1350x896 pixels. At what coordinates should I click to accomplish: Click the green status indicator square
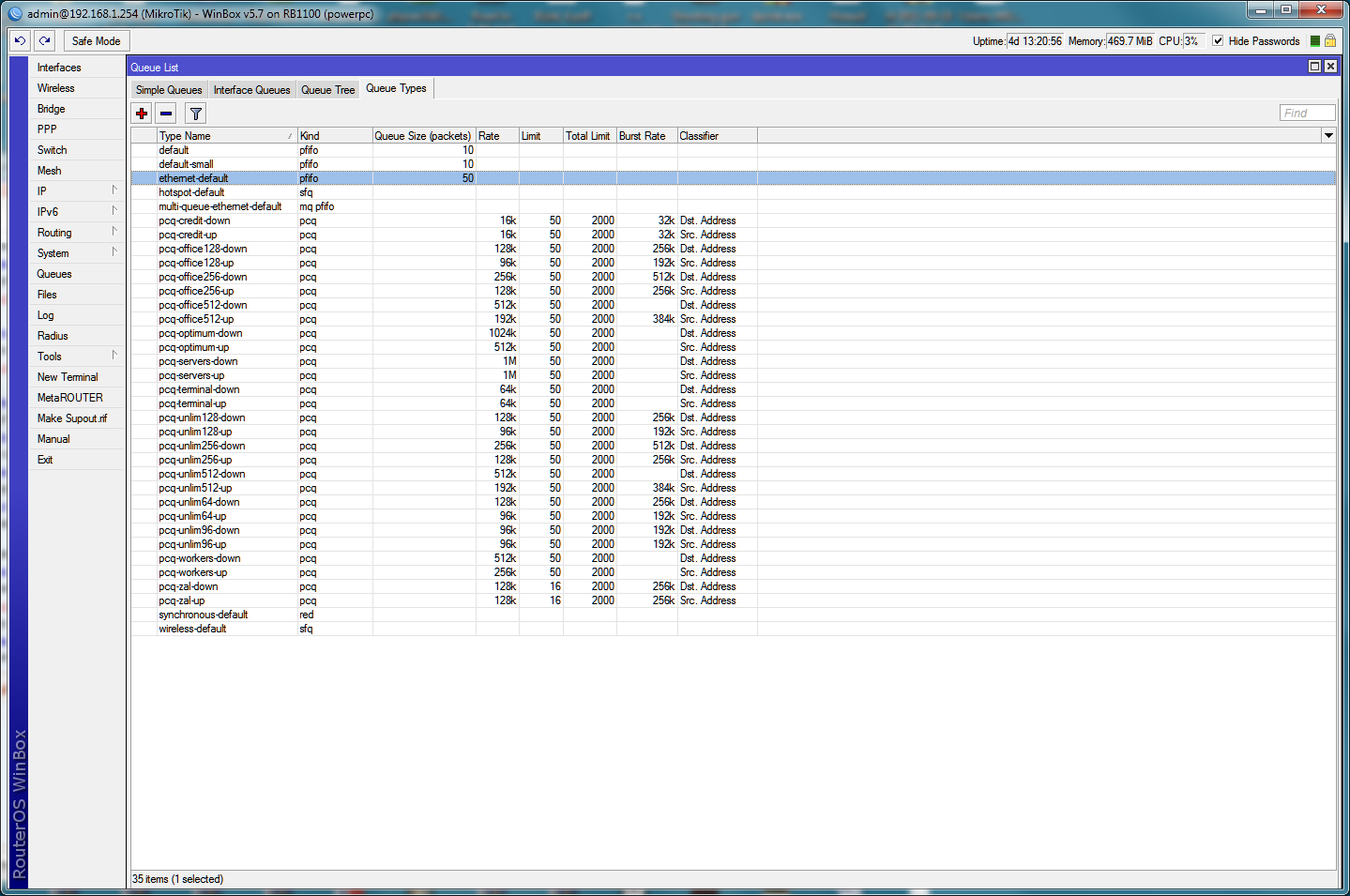coord(1315,41)
